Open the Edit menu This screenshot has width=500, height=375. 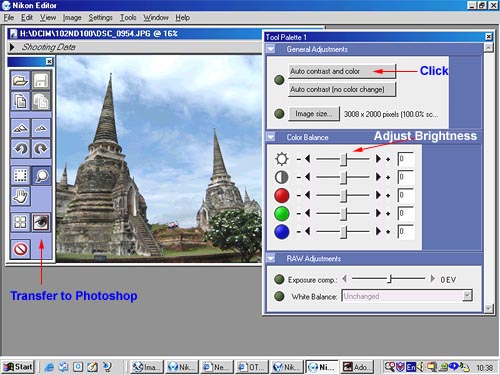(x=27, y=17)
